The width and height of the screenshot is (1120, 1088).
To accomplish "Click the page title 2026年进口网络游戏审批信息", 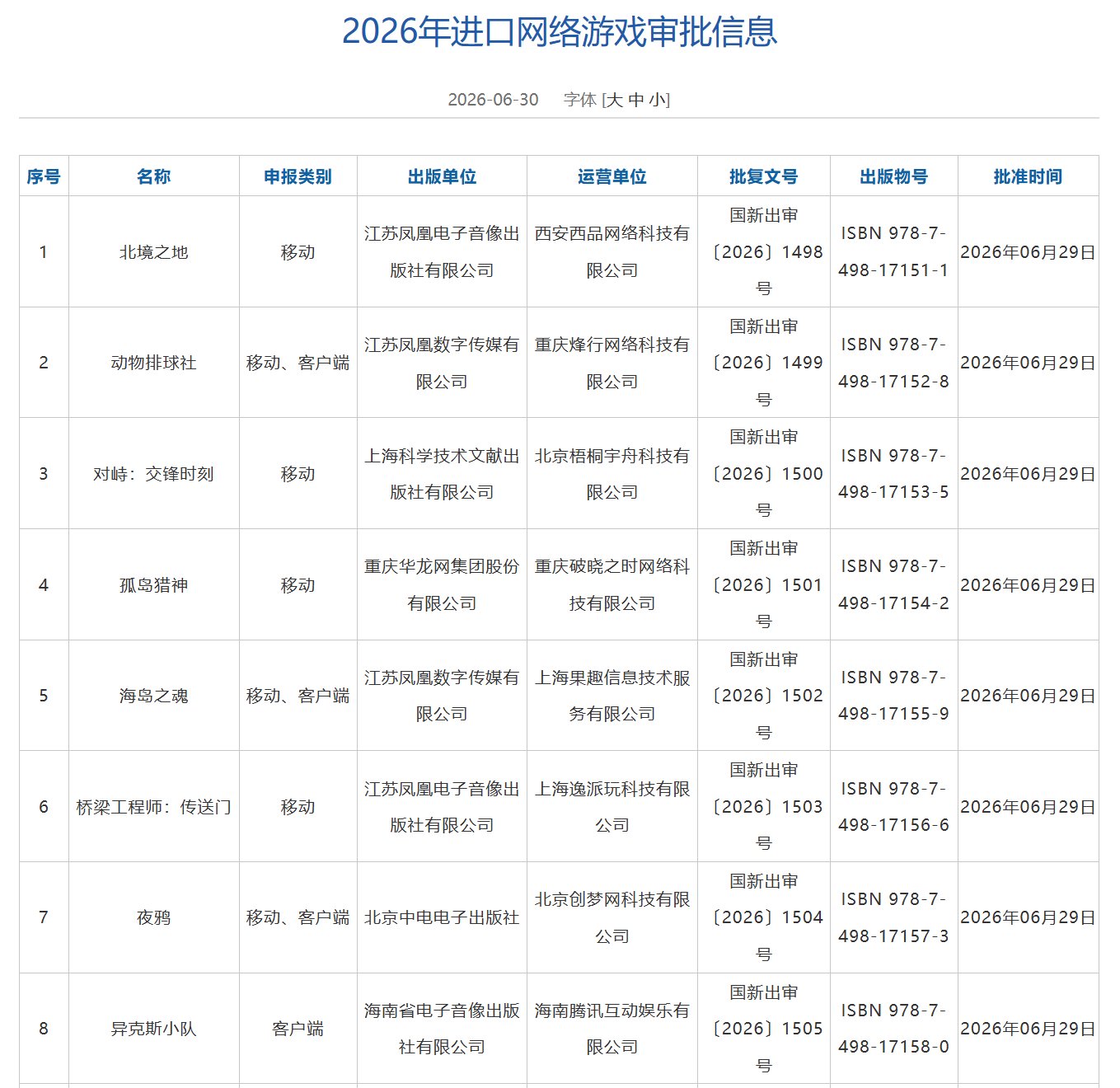I will click(x=560, y=31).
